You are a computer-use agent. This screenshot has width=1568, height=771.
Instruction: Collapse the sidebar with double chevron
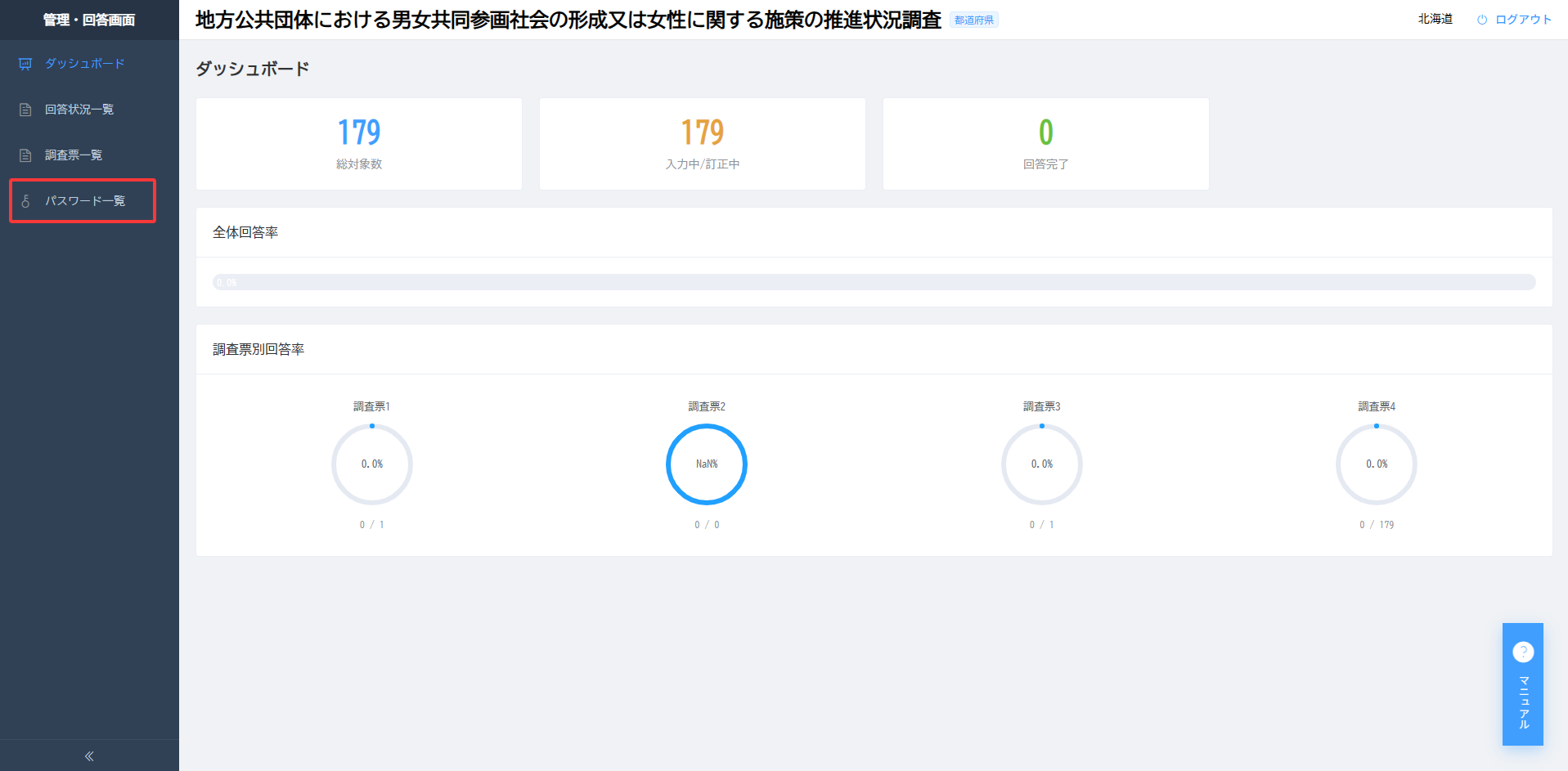[89, 756]
